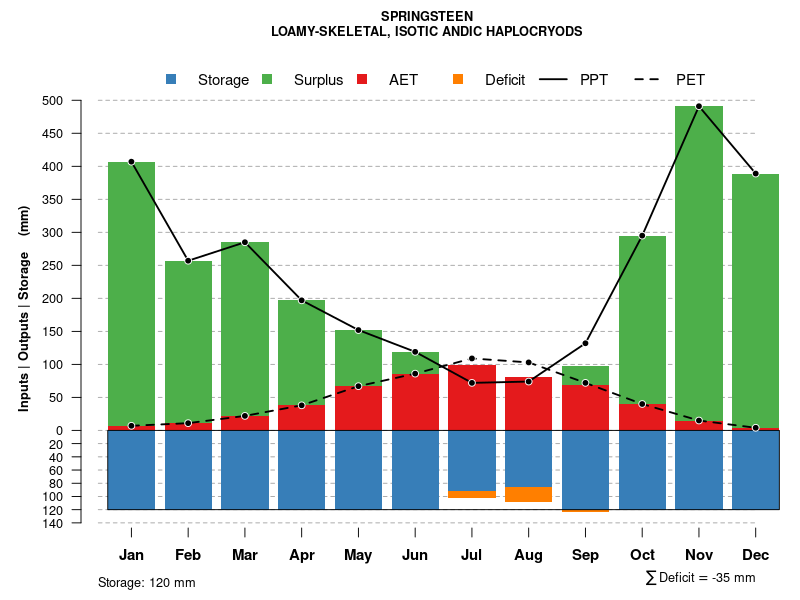
Task: Click the 'Storage: 120 mm' annotation
Action: pyautogui.click(x=146, y=582)
